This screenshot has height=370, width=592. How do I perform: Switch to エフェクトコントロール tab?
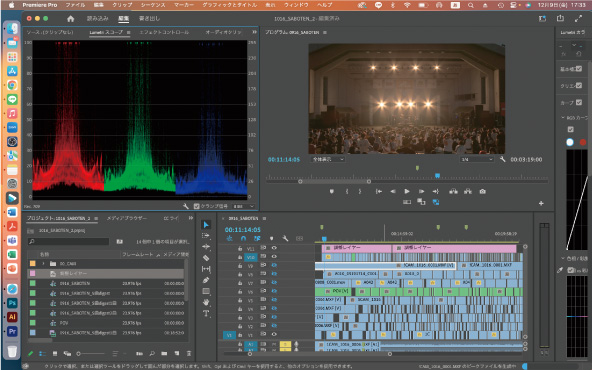164,32
